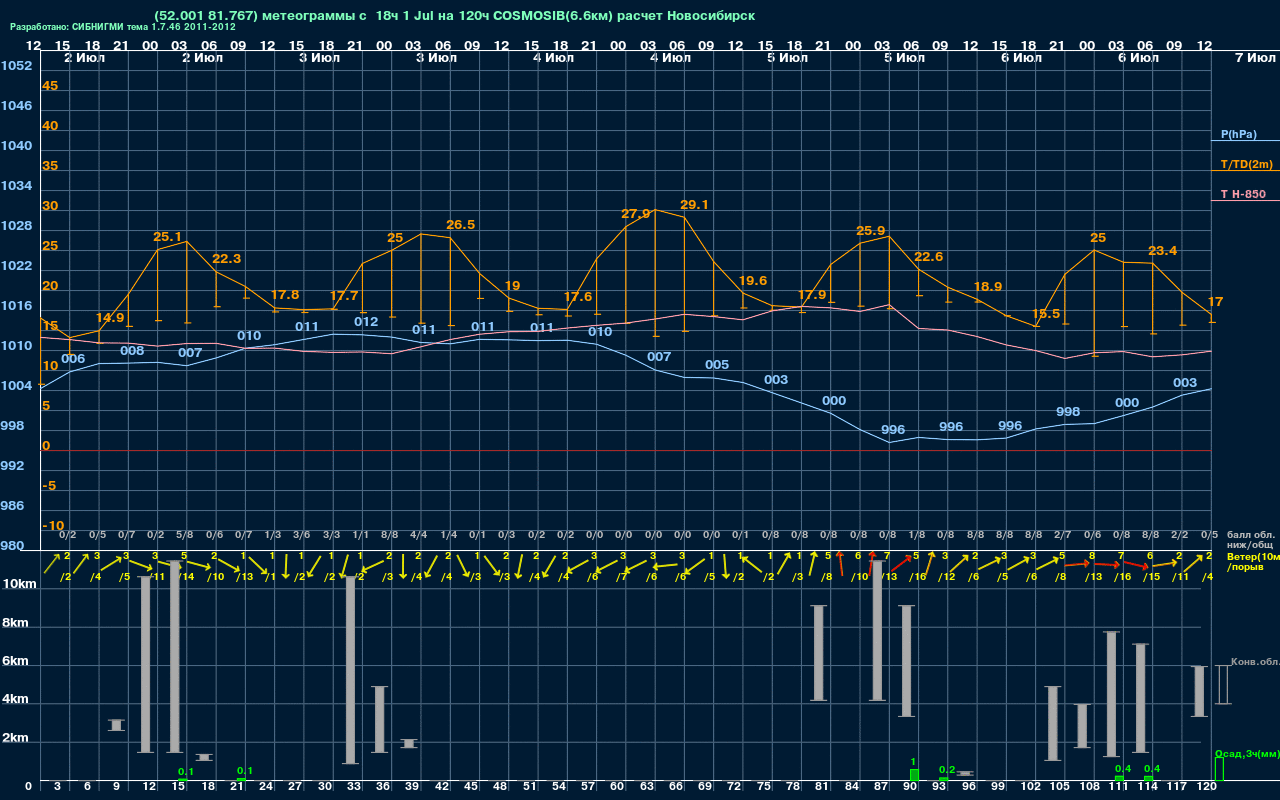Screen dimensions: 1280x800
Task: Click the 22.3 temperature value
Action: (227, 259)
